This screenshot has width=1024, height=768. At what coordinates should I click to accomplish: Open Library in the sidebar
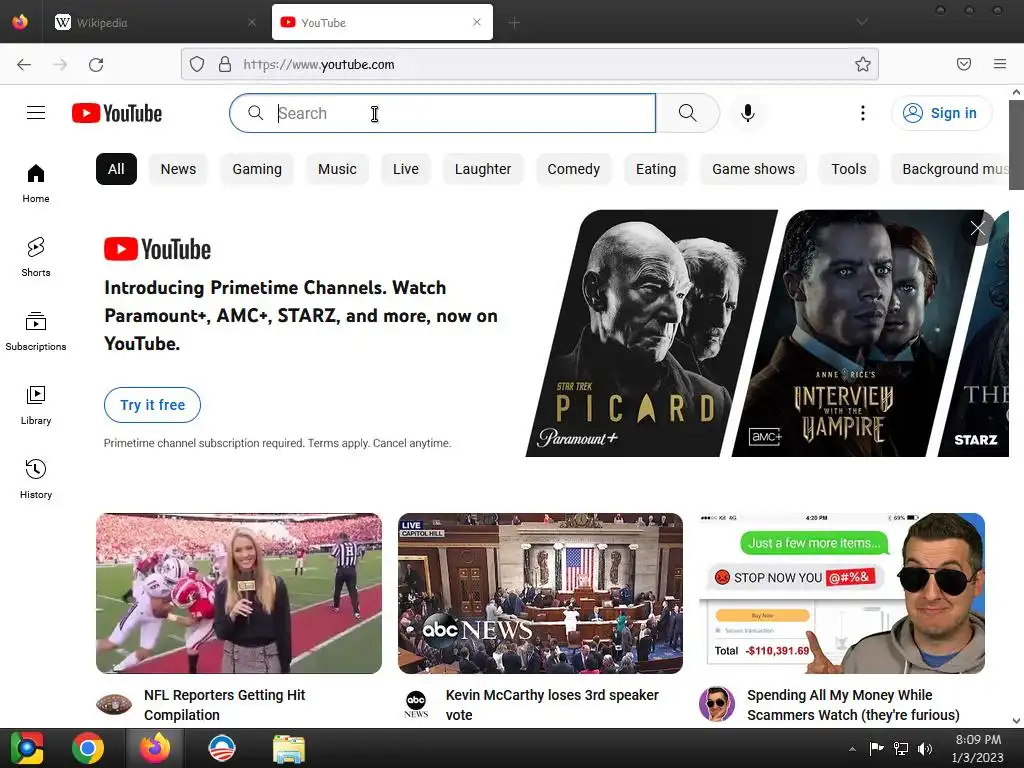click(36, 406)
